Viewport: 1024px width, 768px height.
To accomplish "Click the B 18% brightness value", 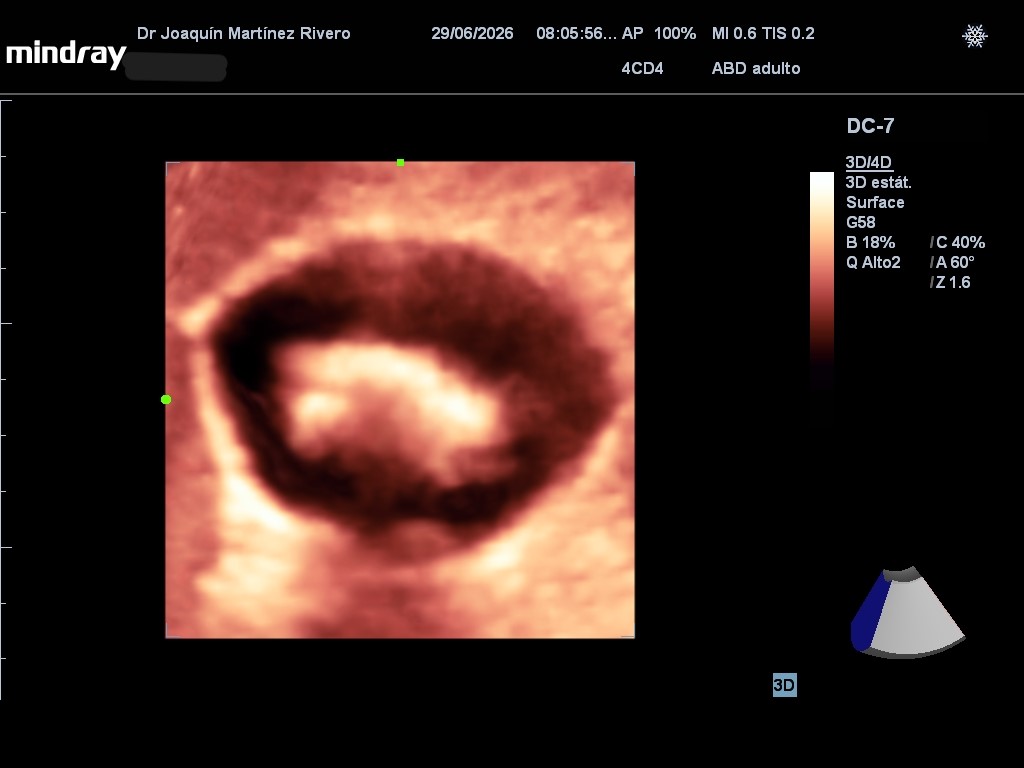I will click(871, 242).
